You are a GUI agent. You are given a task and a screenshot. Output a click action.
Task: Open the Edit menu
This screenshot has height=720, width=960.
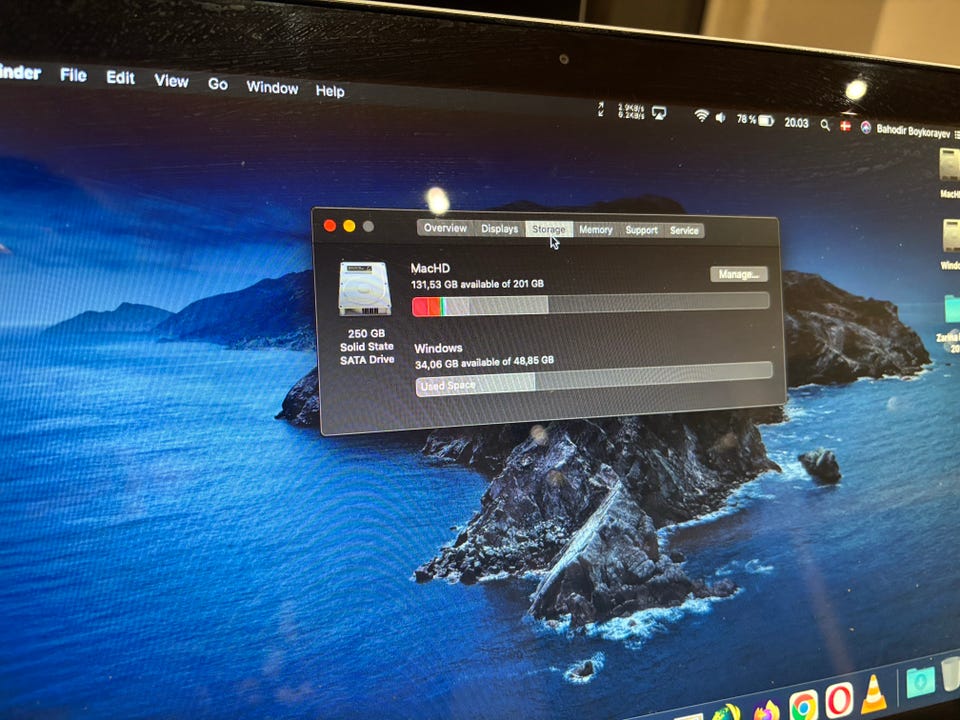click(120, 78)
